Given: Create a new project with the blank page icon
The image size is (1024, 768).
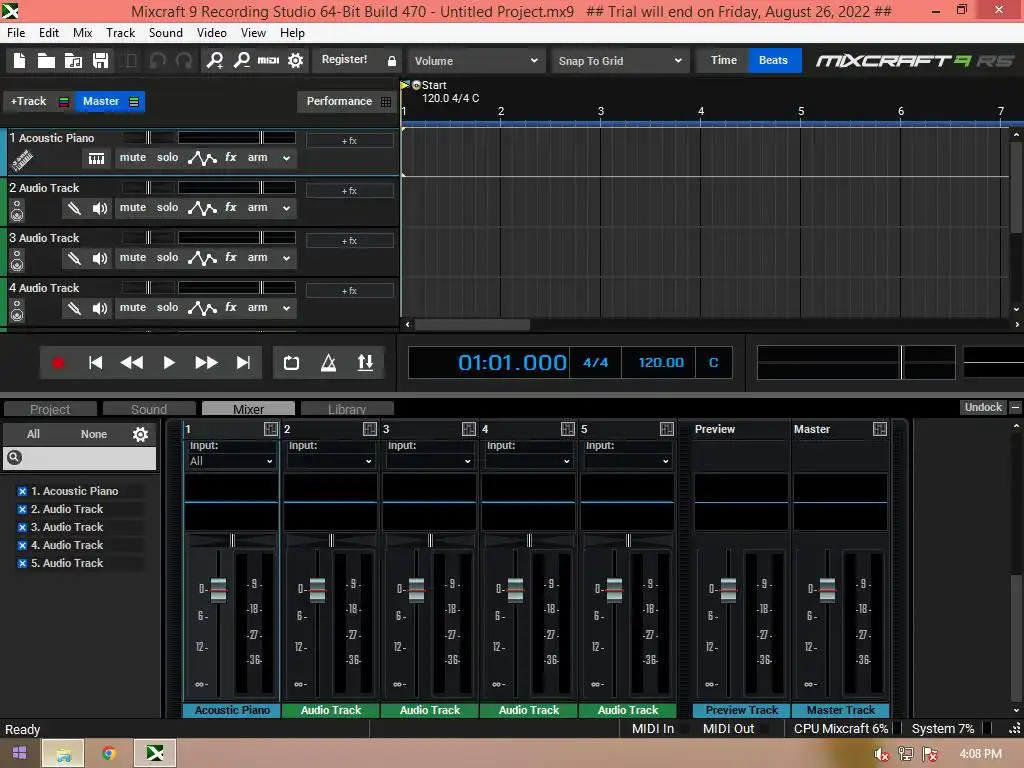Looking at the screenshot, I should click(x=20, y=61).
